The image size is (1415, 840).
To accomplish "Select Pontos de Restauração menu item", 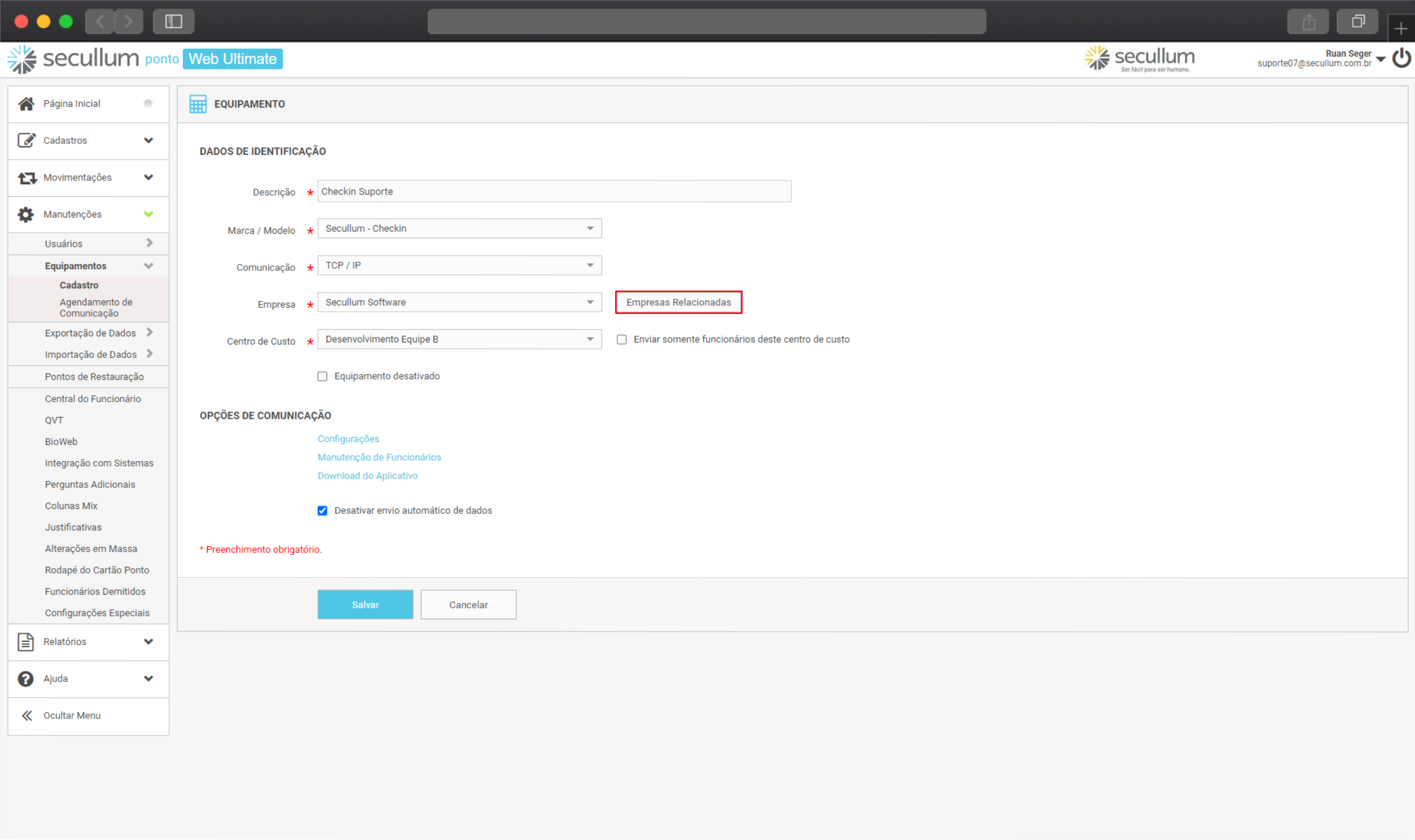I will [94, 377].
